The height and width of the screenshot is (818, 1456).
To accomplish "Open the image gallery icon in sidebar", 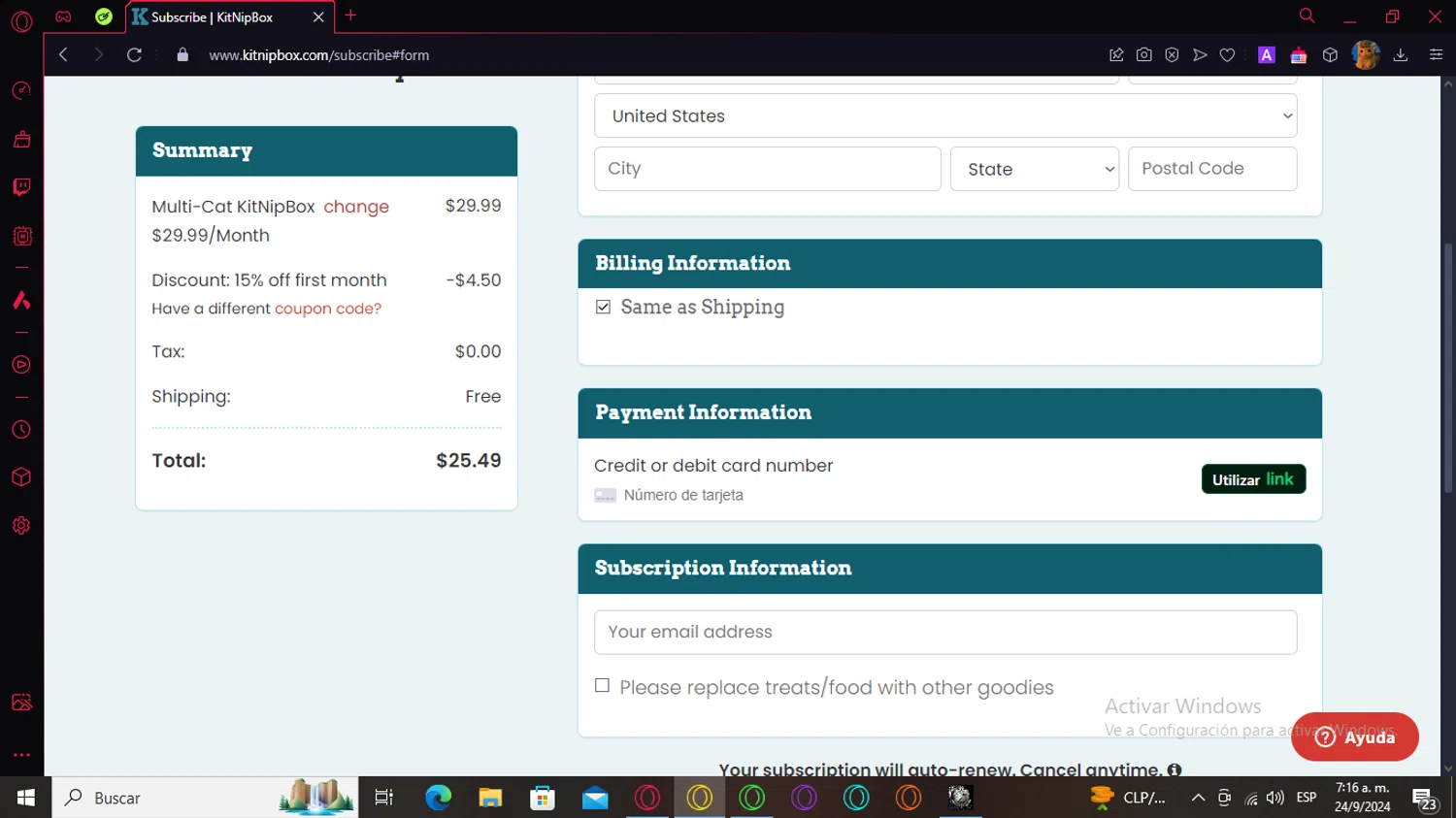I will pos(21,703).
